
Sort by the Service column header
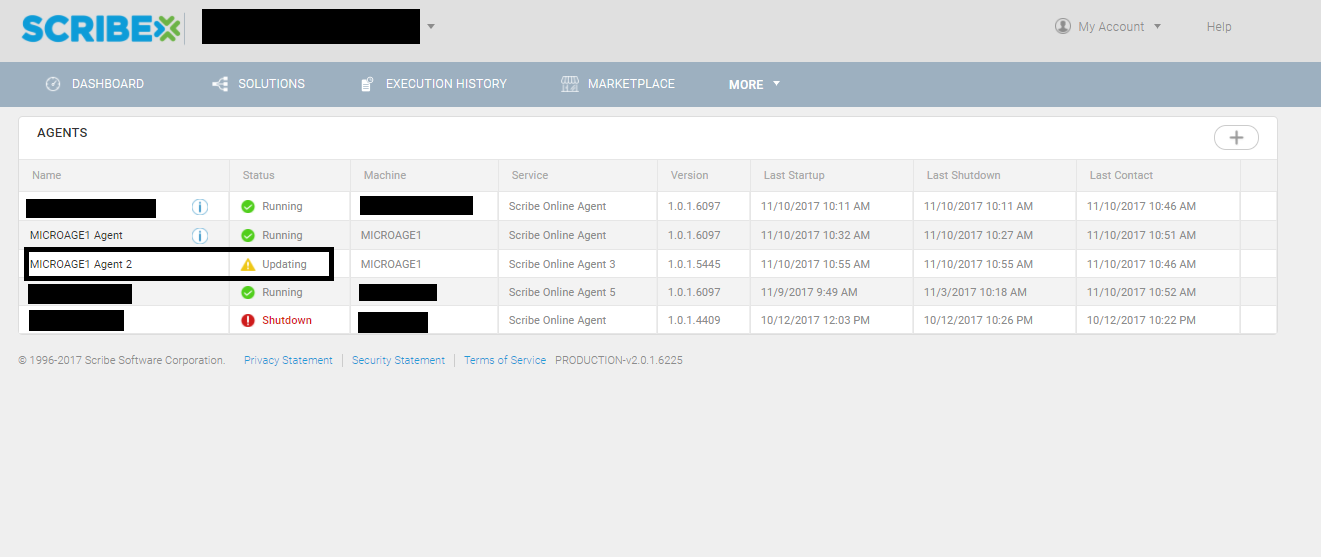pos(530,175)
